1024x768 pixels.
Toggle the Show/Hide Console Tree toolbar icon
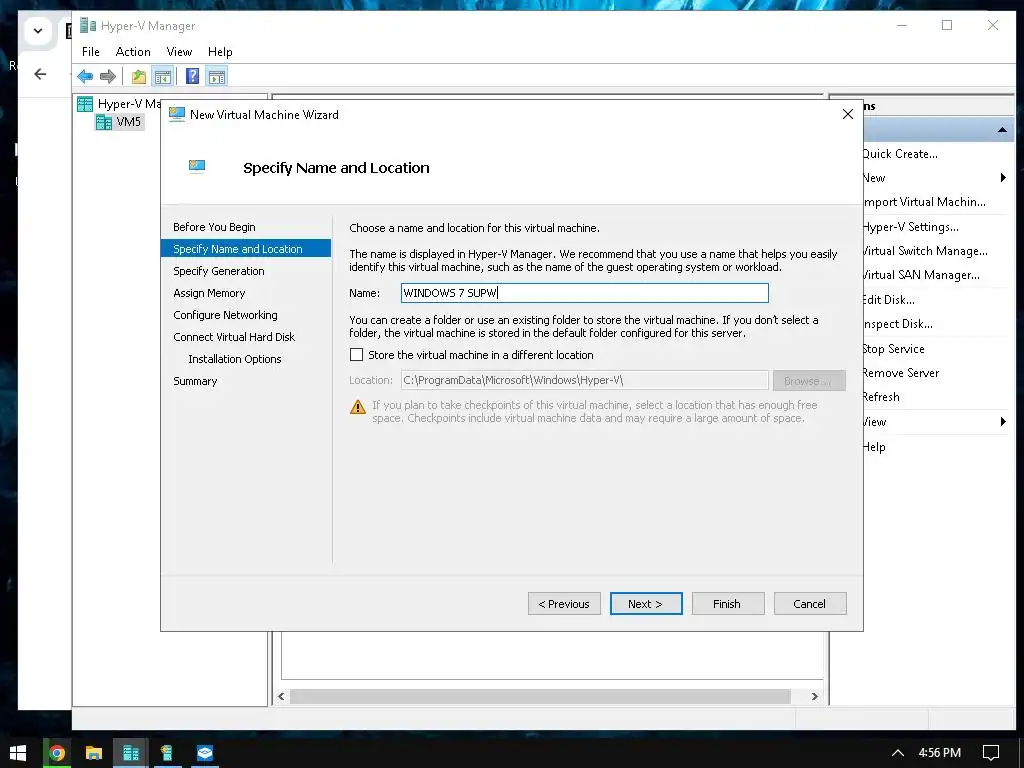coord(163,76)
